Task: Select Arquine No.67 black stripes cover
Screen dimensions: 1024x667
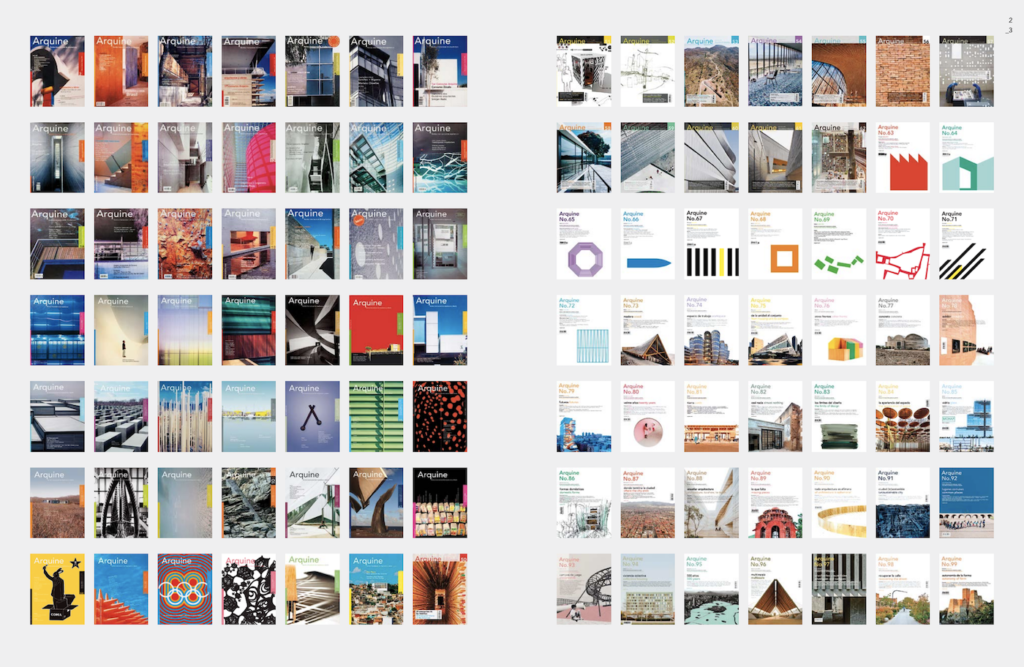Action: [x=712, y=244]
